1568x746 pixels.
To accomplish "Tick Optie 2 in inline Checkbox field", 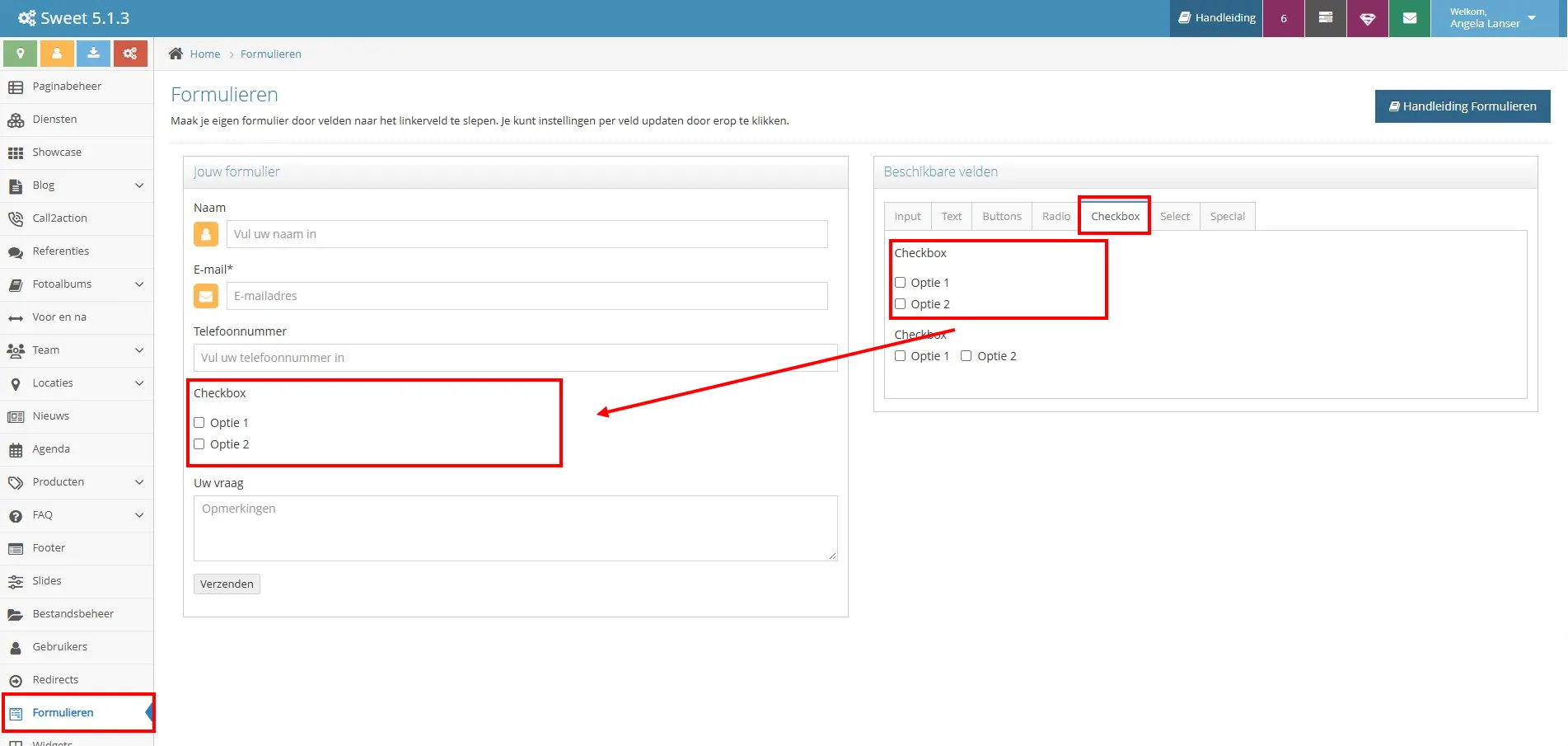I will tap(967, 356).
